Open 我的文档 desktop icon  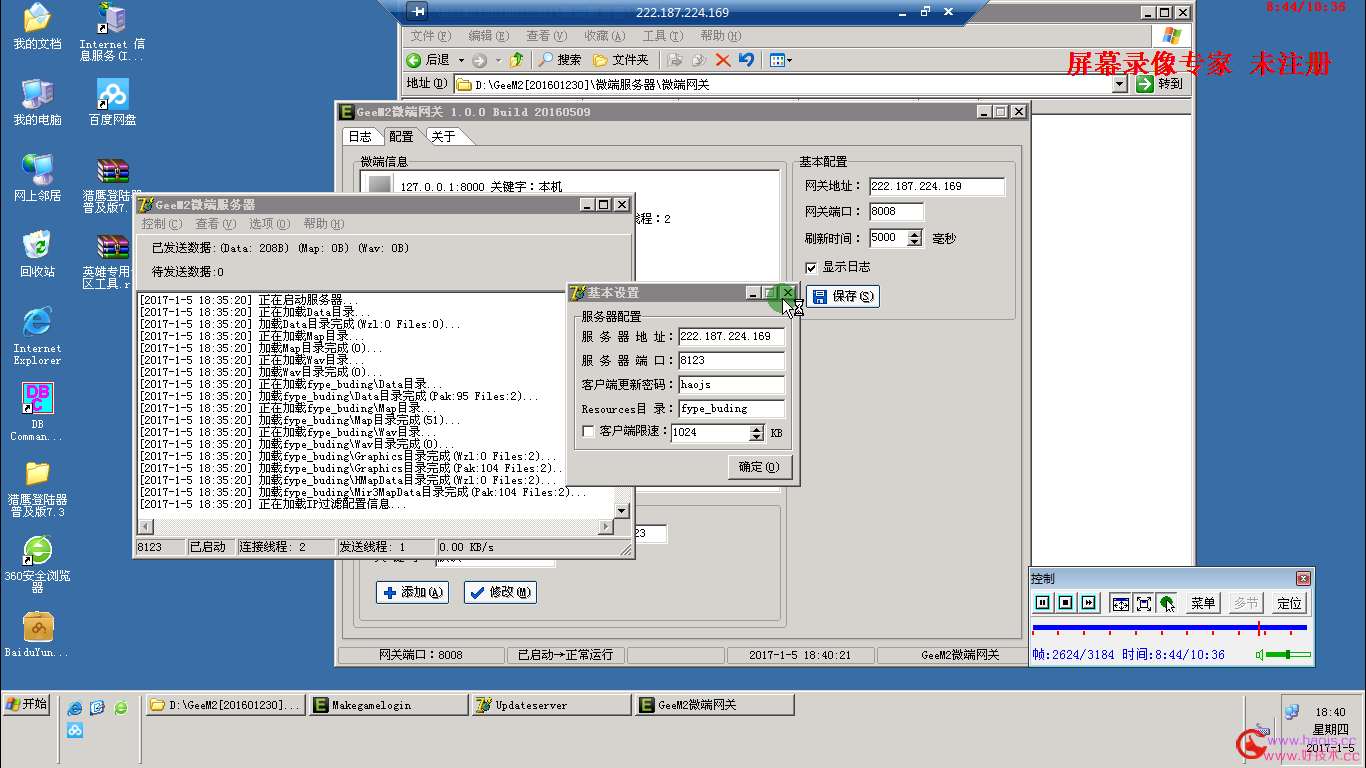click(x=37, y=27)
